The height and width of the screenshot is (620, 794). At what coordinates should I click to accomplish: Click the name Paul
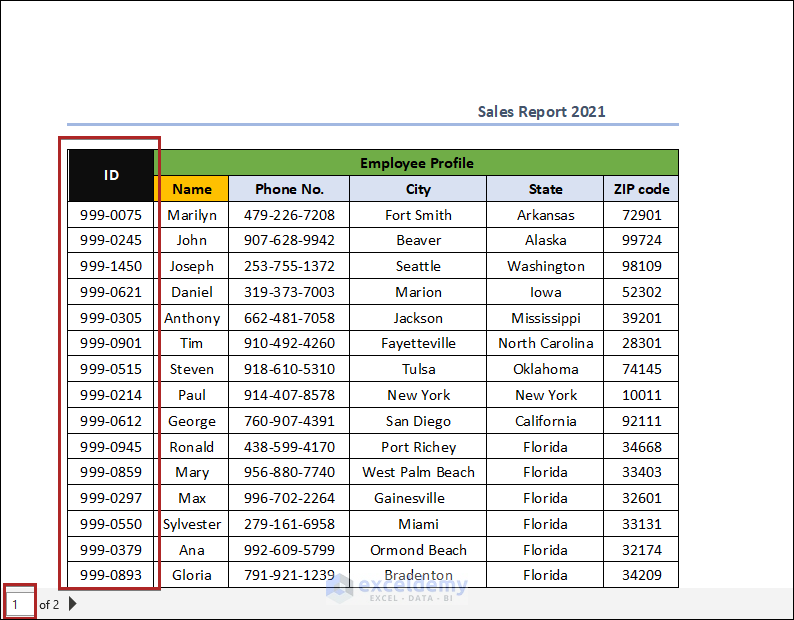[x=191, y=395]
